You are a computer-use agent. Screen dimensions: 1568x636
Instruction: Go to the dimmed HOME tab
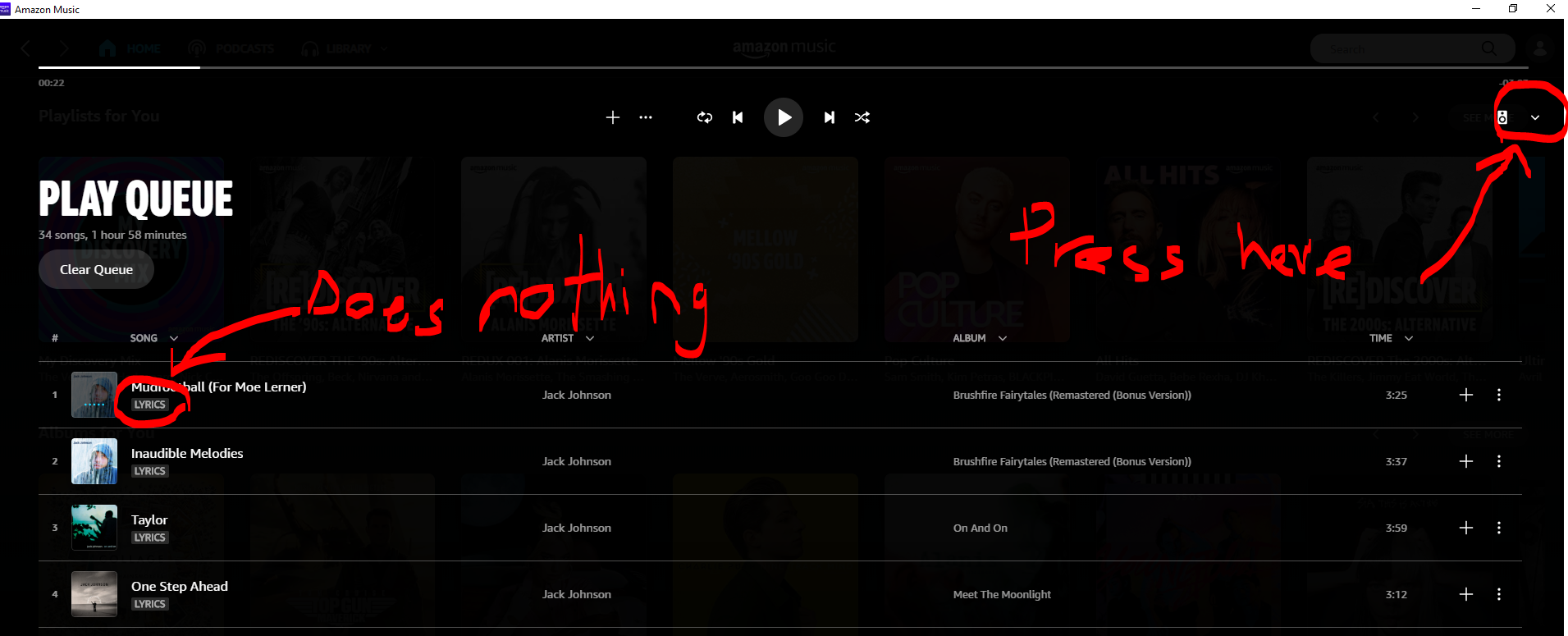[x=130, y=48]
